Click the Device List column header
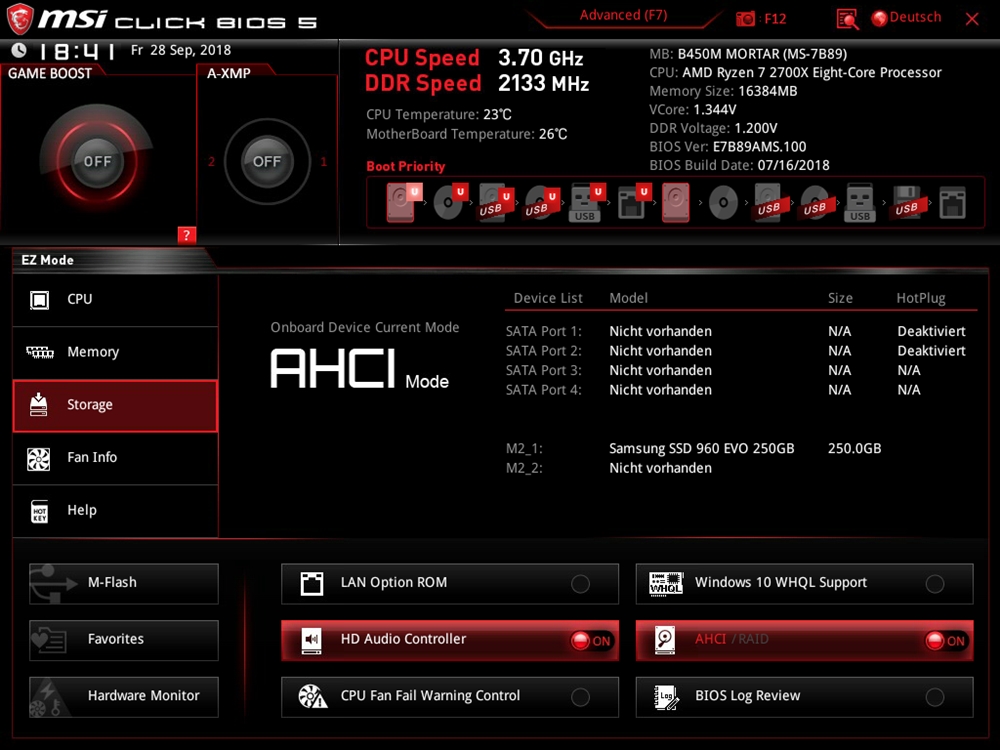 coord(548,298)
